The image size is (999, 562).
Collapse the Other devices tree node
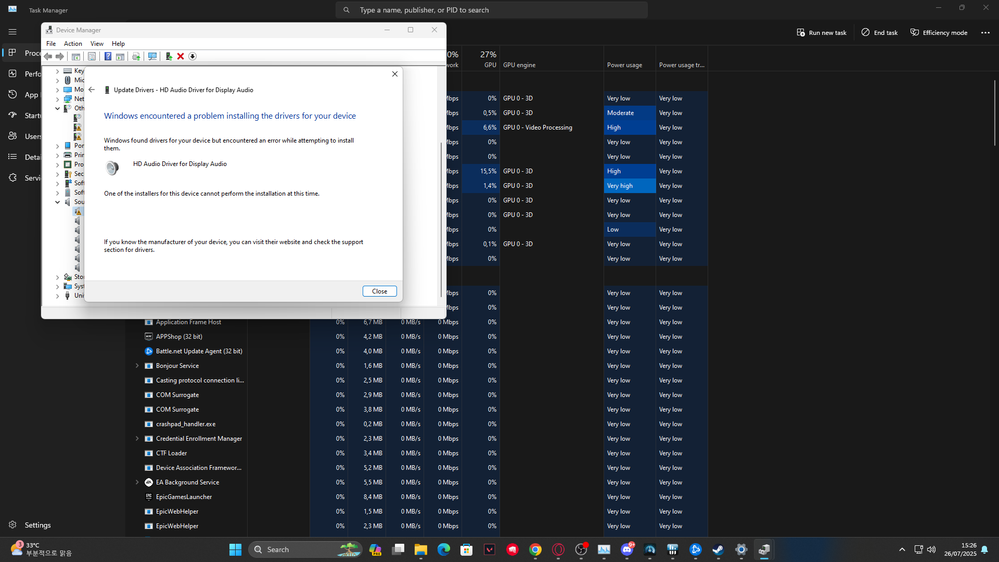tap(57, 108)
